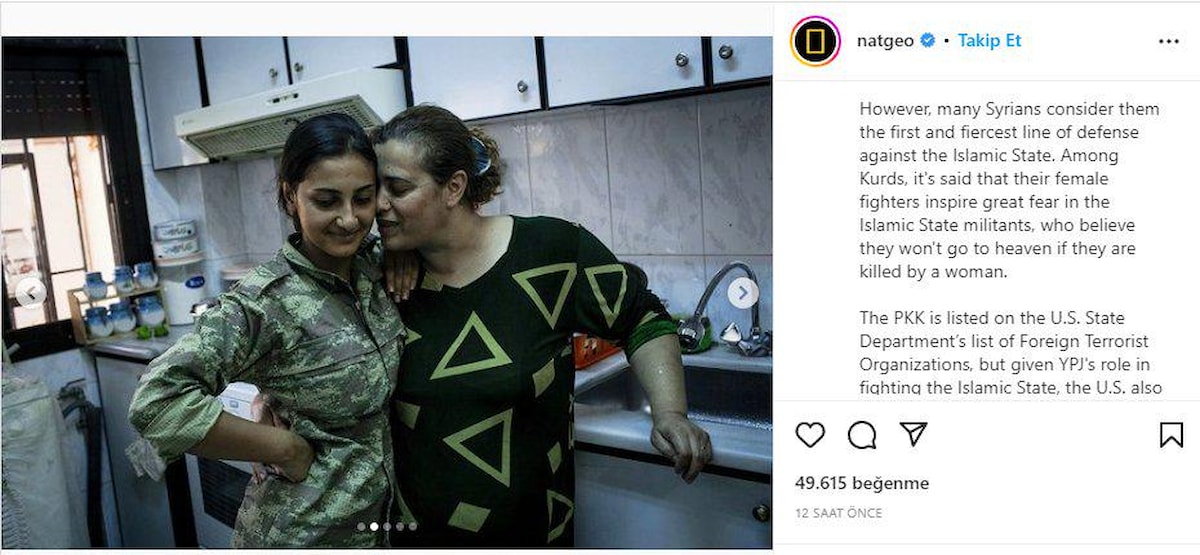Follow natgeo via Takip Et

989,41
